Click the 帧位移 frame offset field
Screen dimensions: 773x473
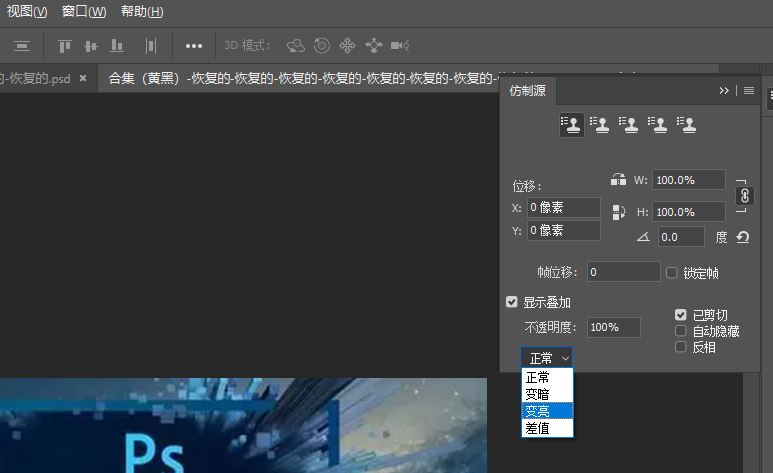(624, 272)
